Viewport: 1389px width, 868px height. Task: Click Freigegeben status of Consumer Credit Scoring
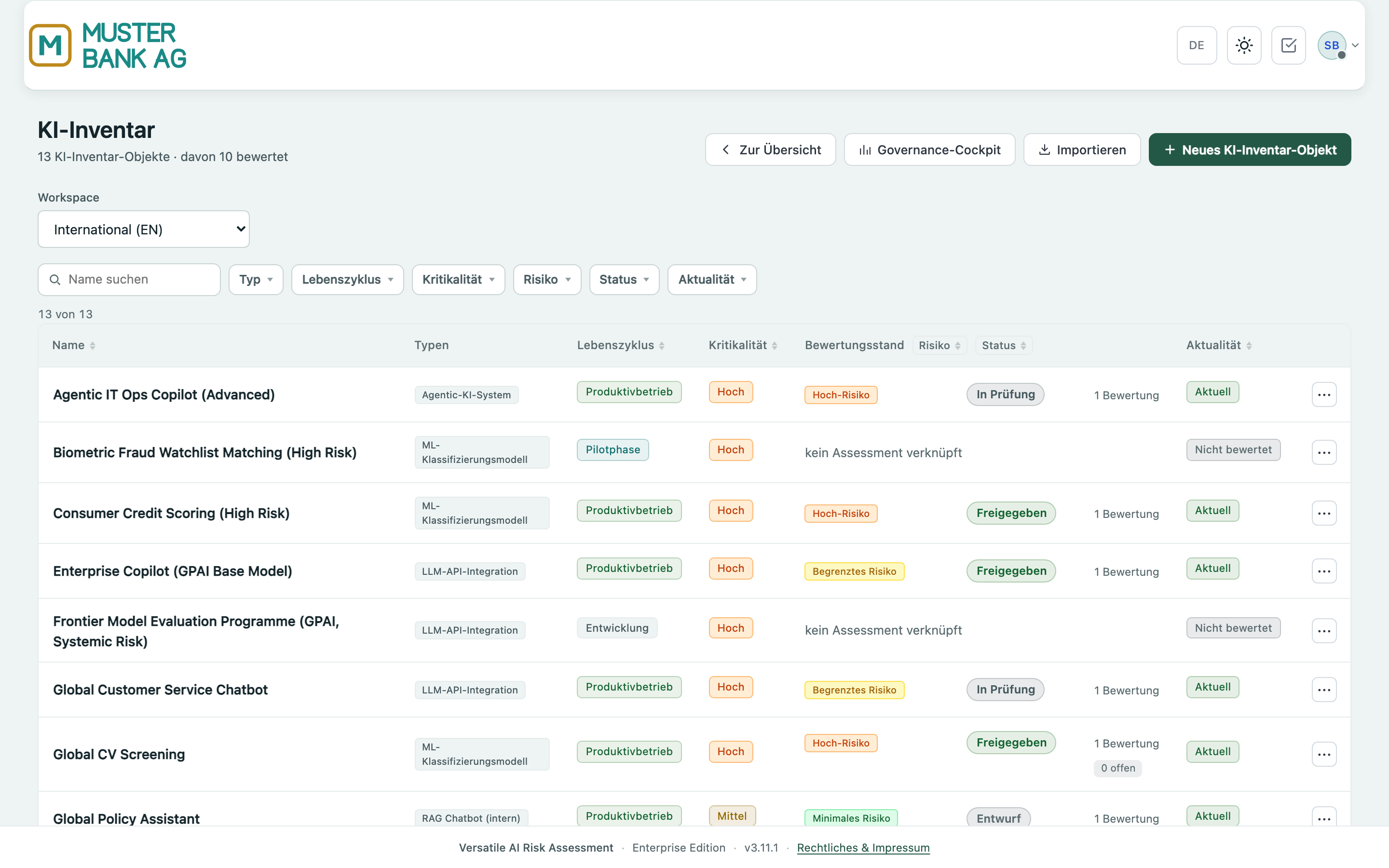(1011, 513)
